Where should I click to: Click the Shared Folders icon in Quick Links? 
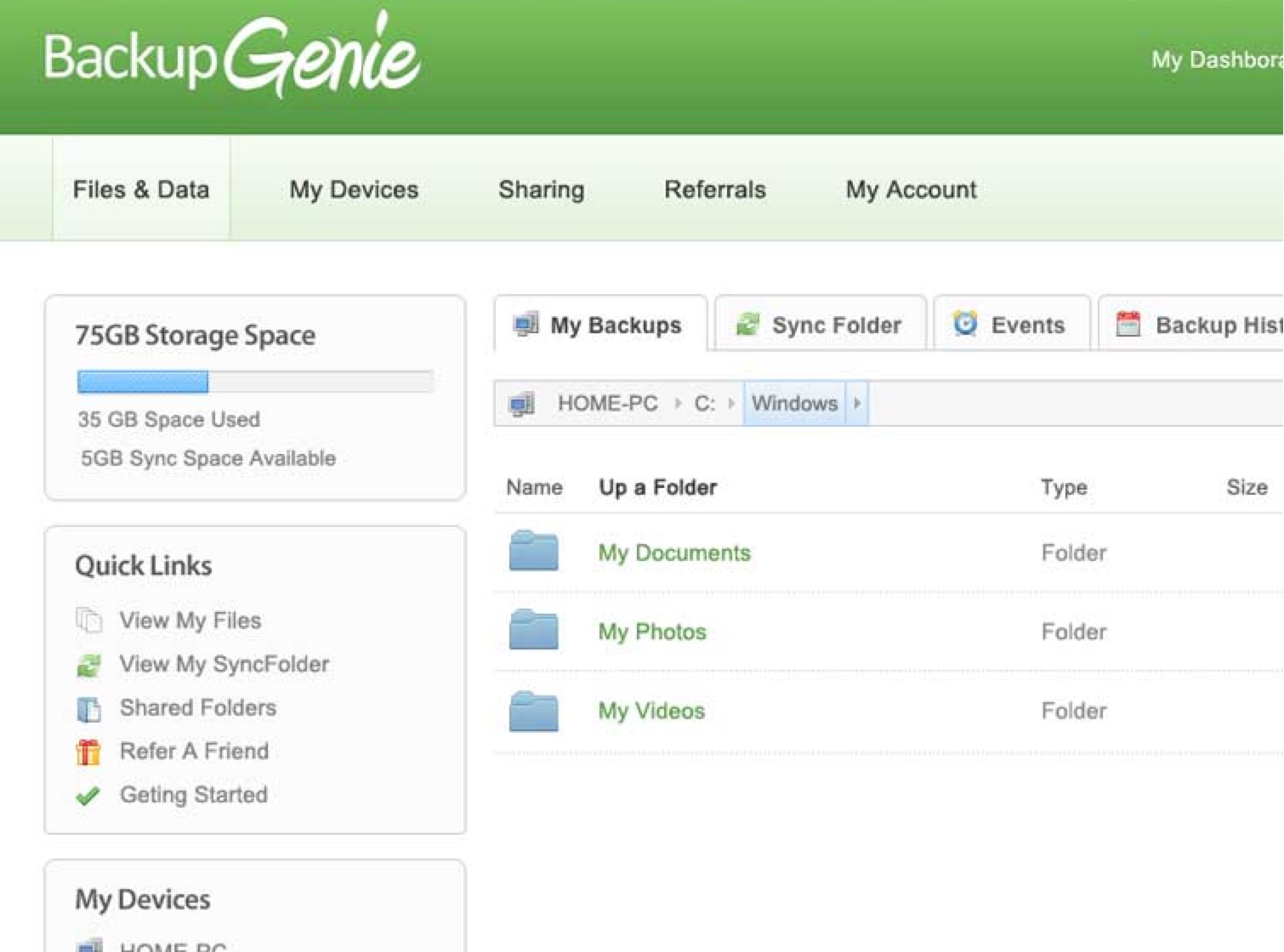pyautogui.click(x=88, y=708)
